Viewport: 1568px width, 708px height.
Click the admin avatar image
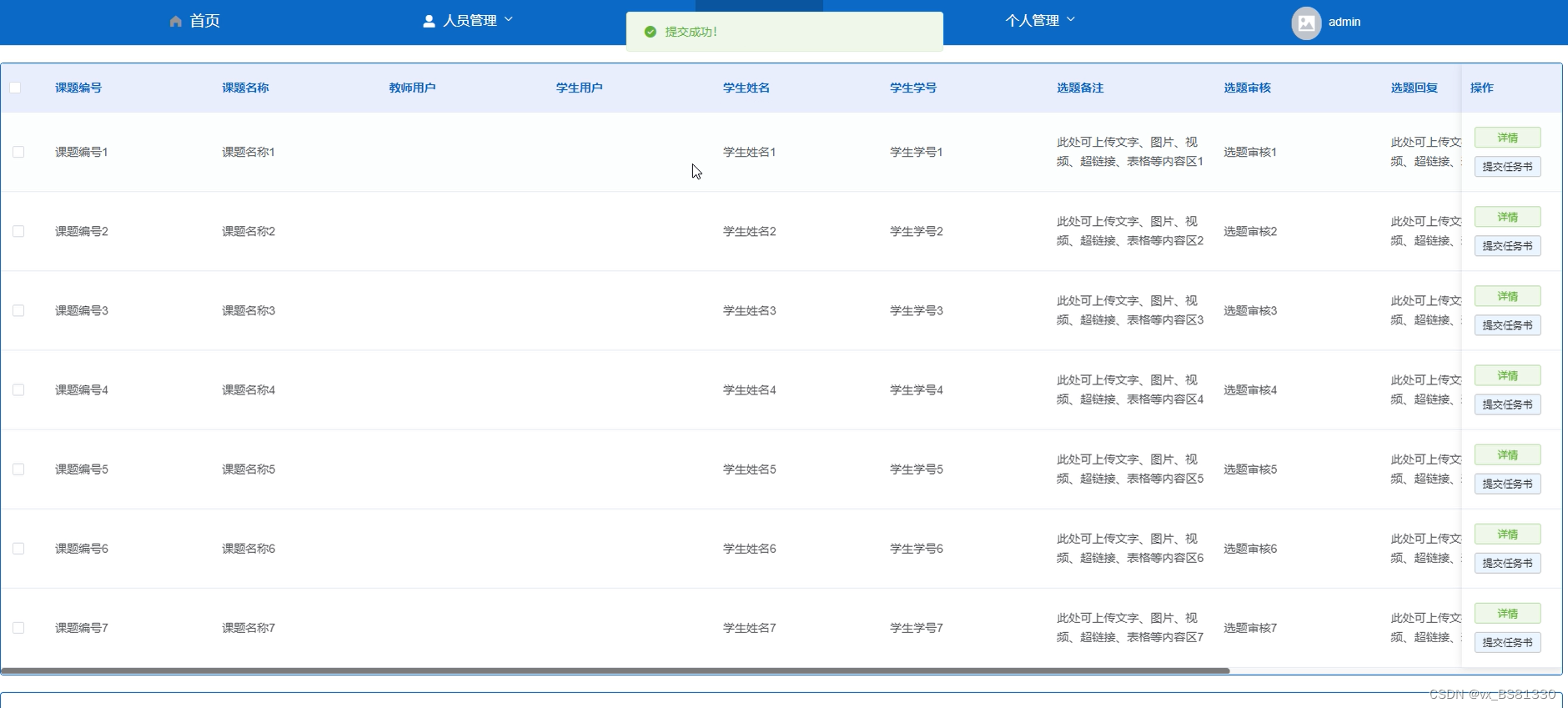tap(1306, 23)
